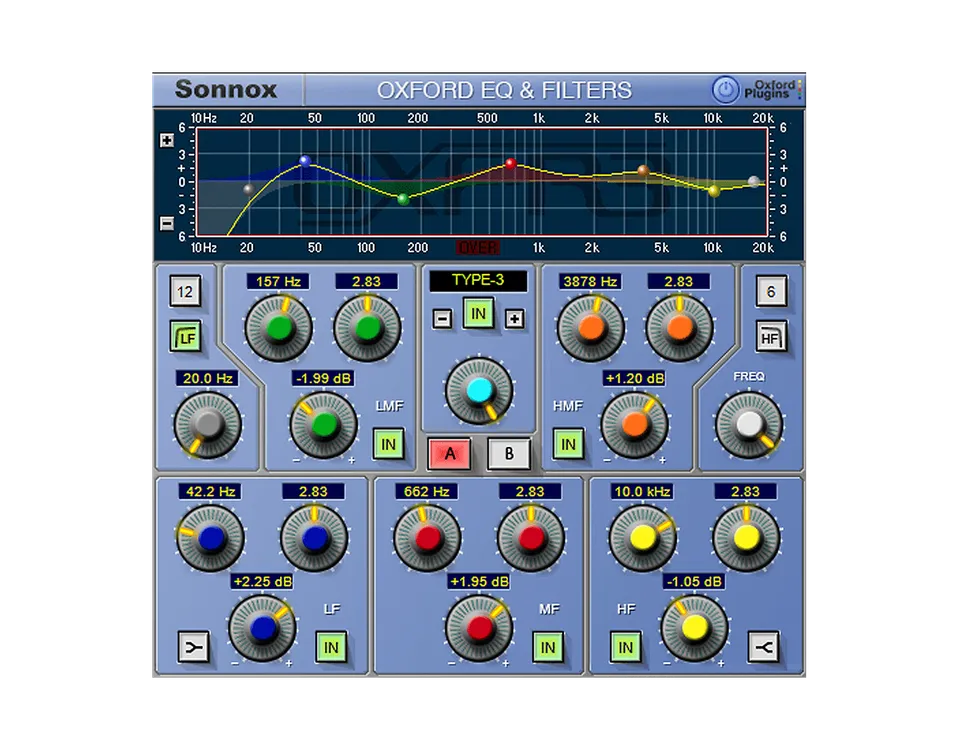Toggle the HF band shelf shape icon

pyautogui.click(x=764, y=648)
